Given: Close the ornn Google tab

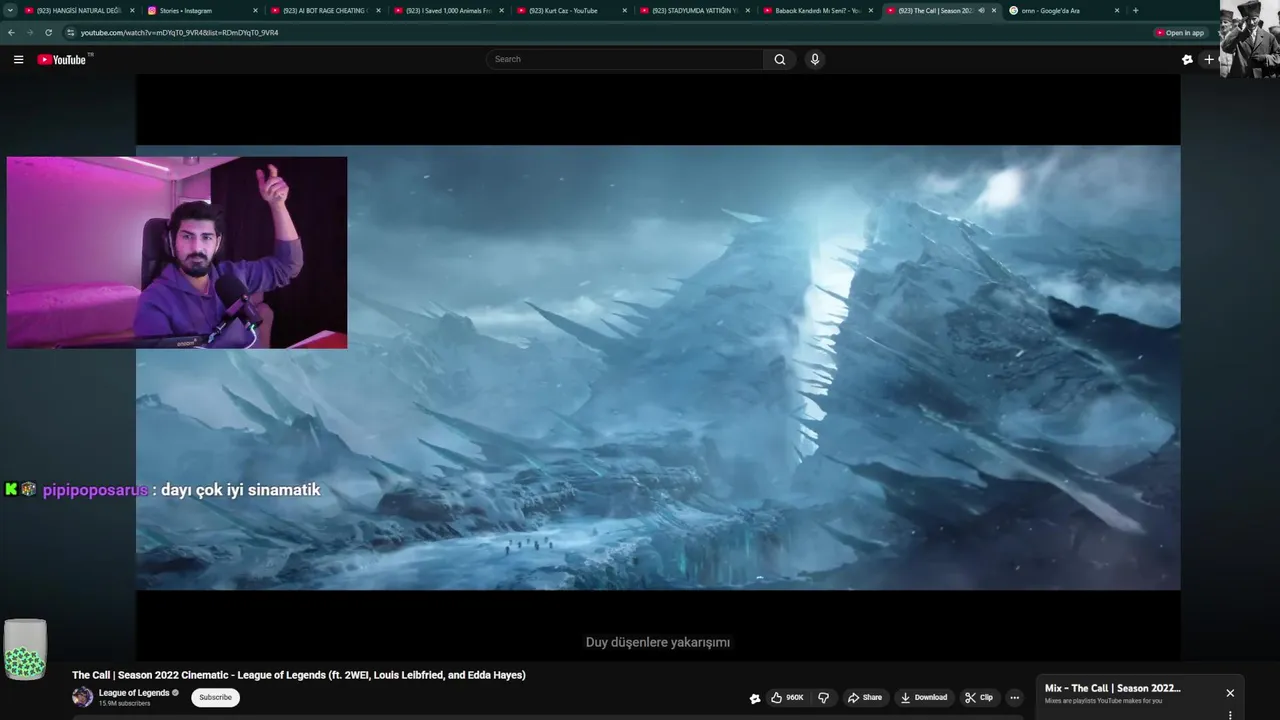Looking at the screenshot, I should [1117, 10].
